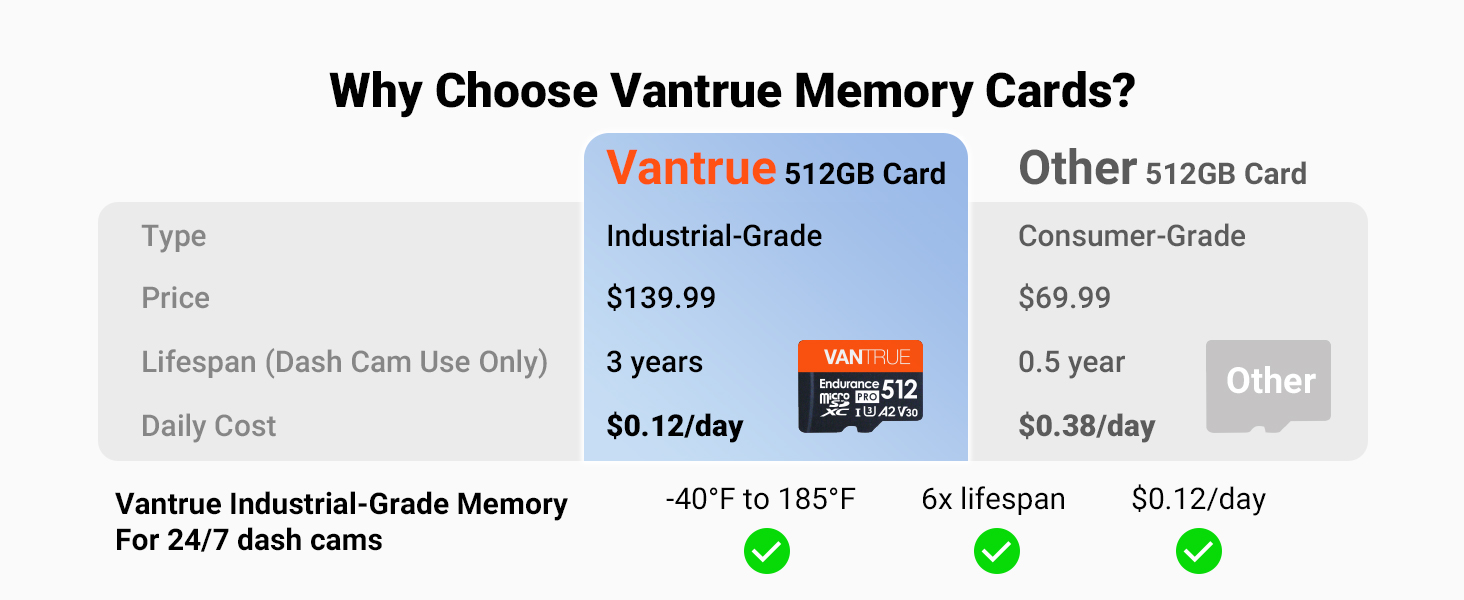Click the Daily Cost row label
Image resolution: width=1464 pixels, height=600 pixels.
point(209,426)
